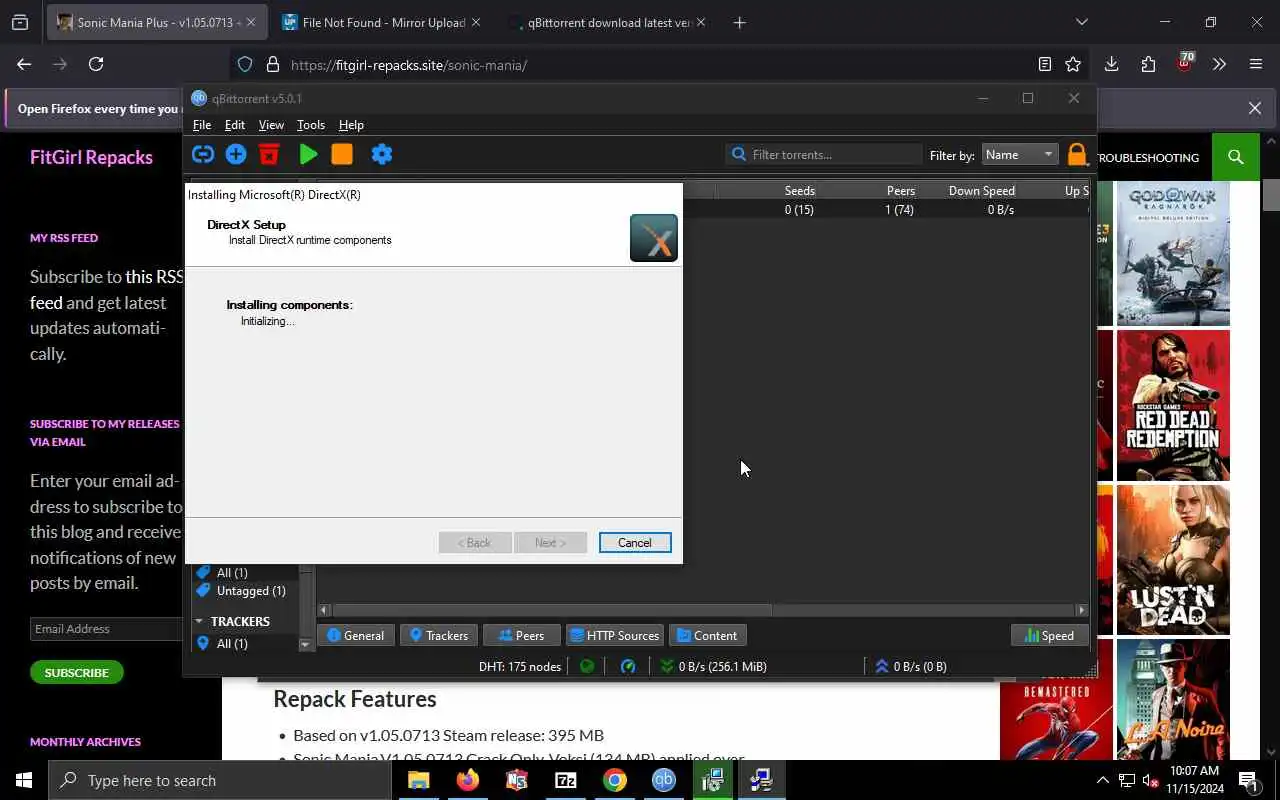Click the yellow lock icon in qBittorrent
Viewport: 1280px width, 800px height.
click(x=1076, y=154)
